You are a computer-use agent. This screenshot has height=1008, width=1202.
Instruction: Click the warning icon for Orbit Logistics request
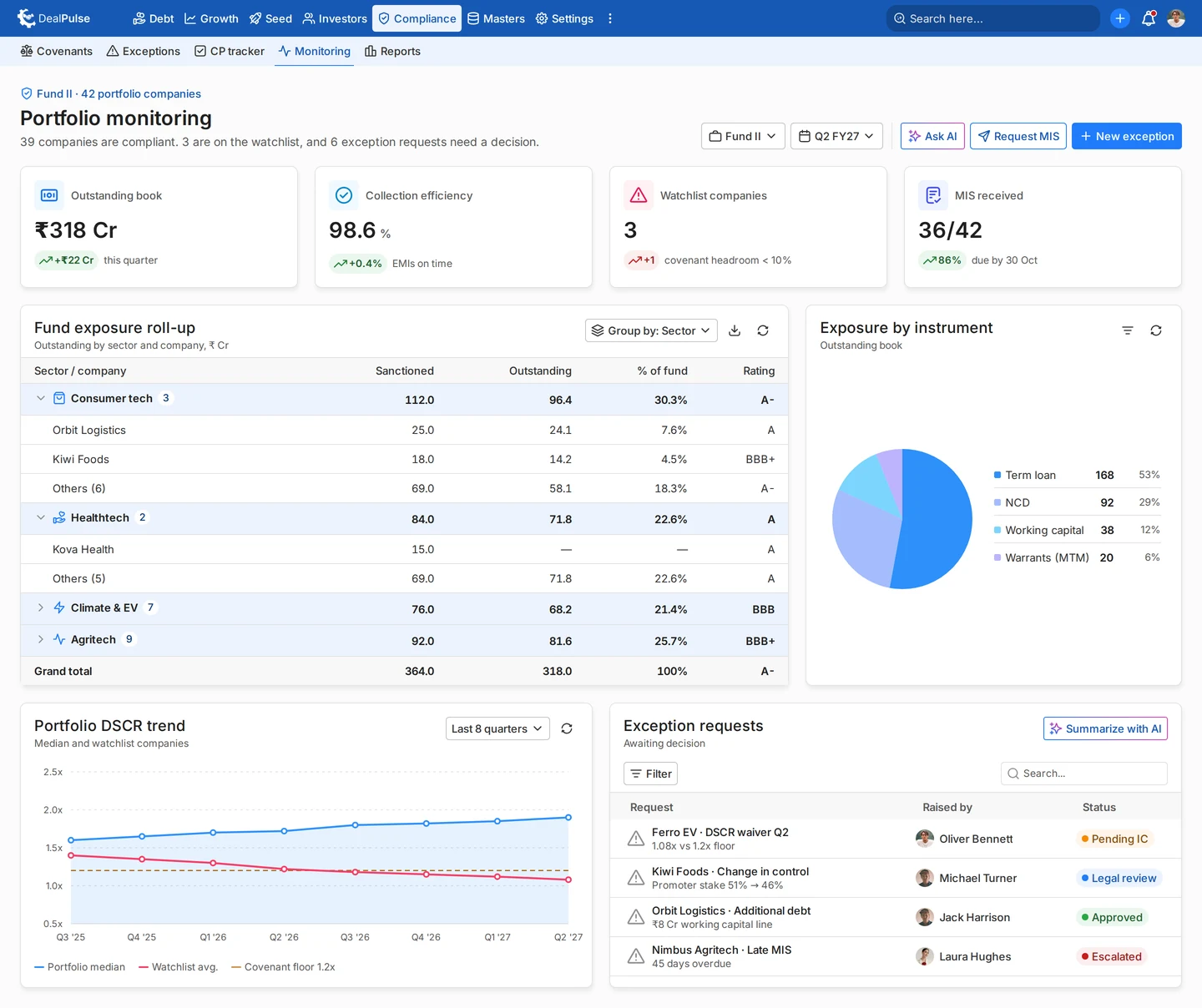(636, 917)
